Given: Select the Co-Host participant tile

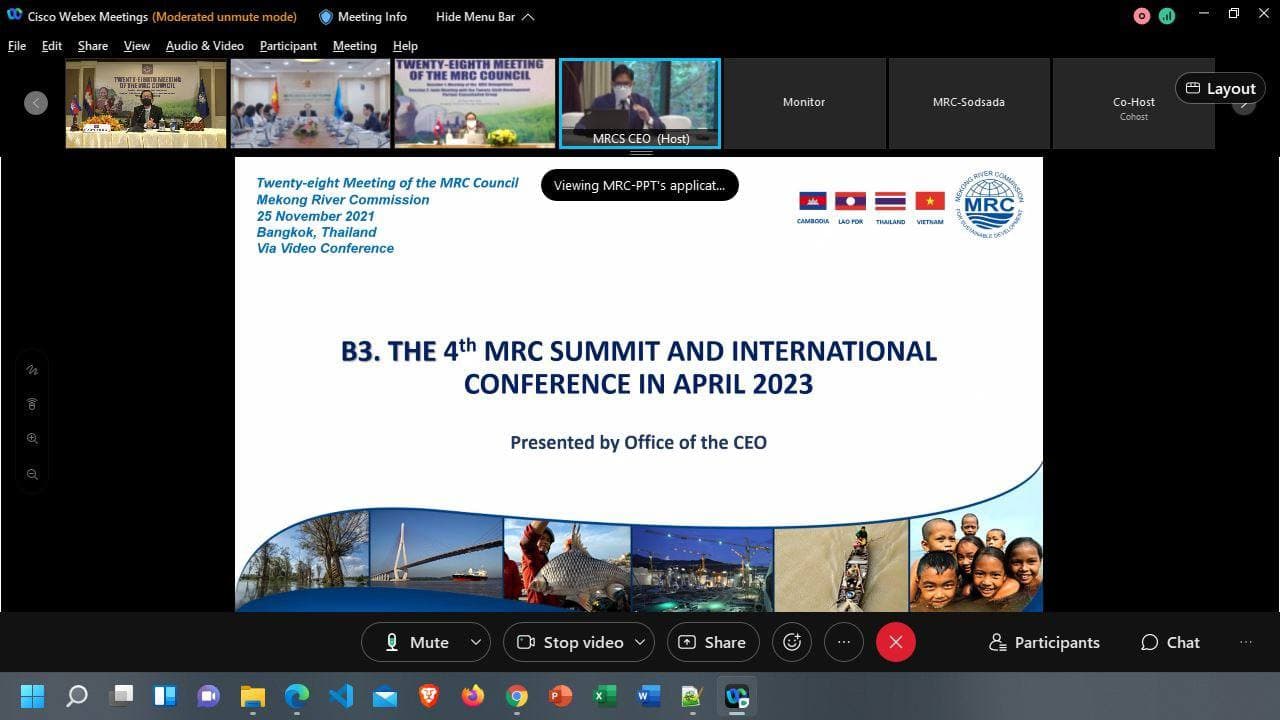Looking at the screenshot, I should pyautogui.click(x=1134, y=103).
